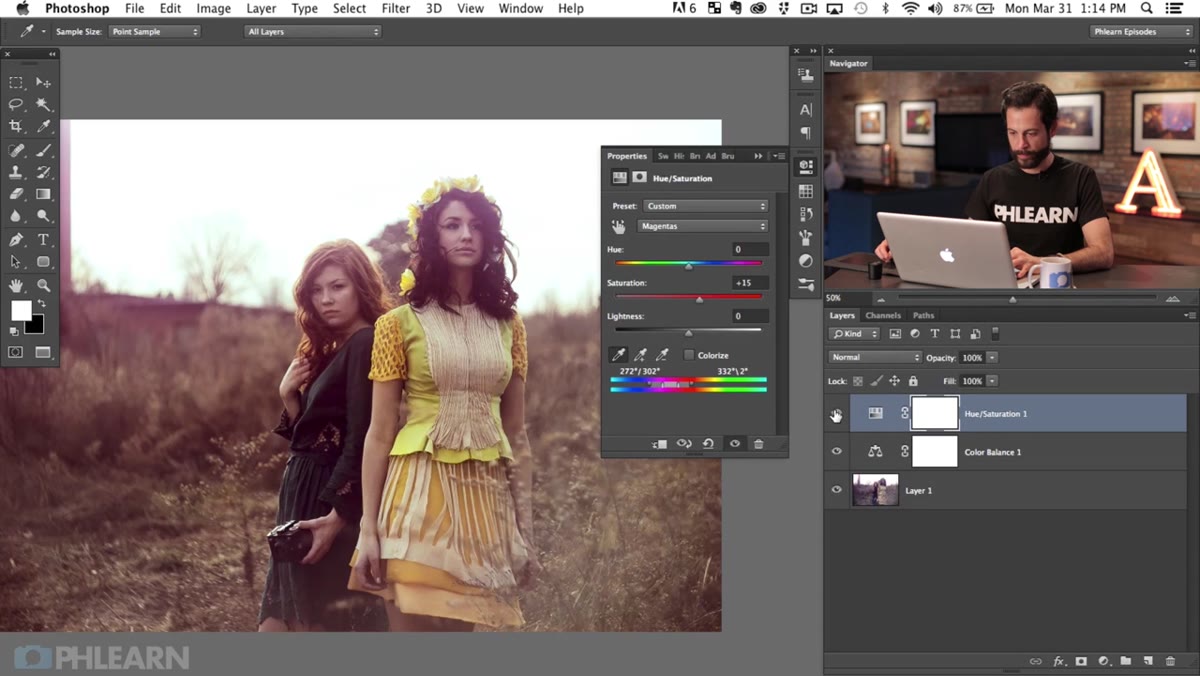The image size is (1200, 676).
Task: Select the Rectangular Marquee tool
Action: [16, 83]
